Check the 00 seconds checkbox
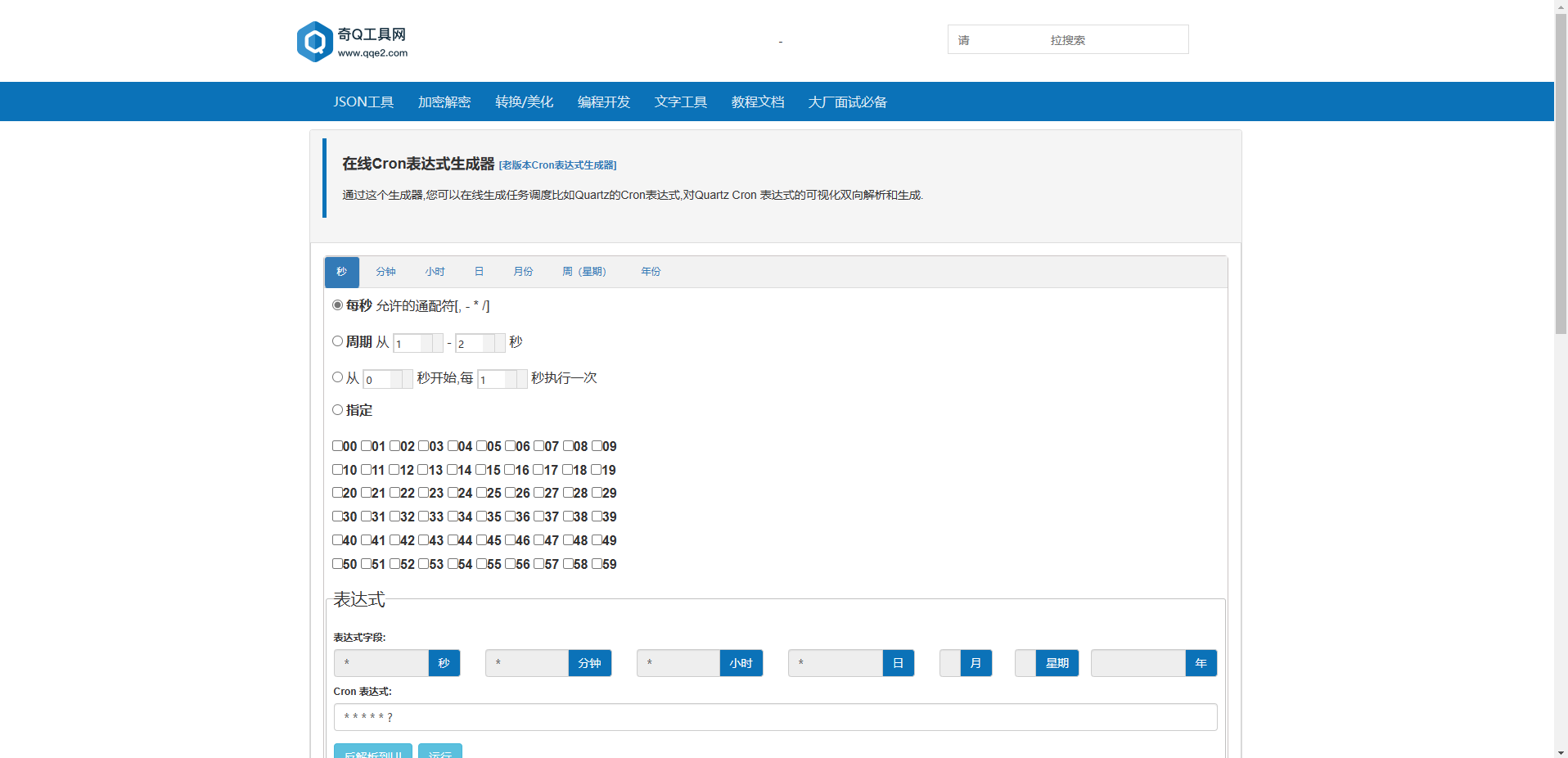1568x758 pixels. coord(337,446)
